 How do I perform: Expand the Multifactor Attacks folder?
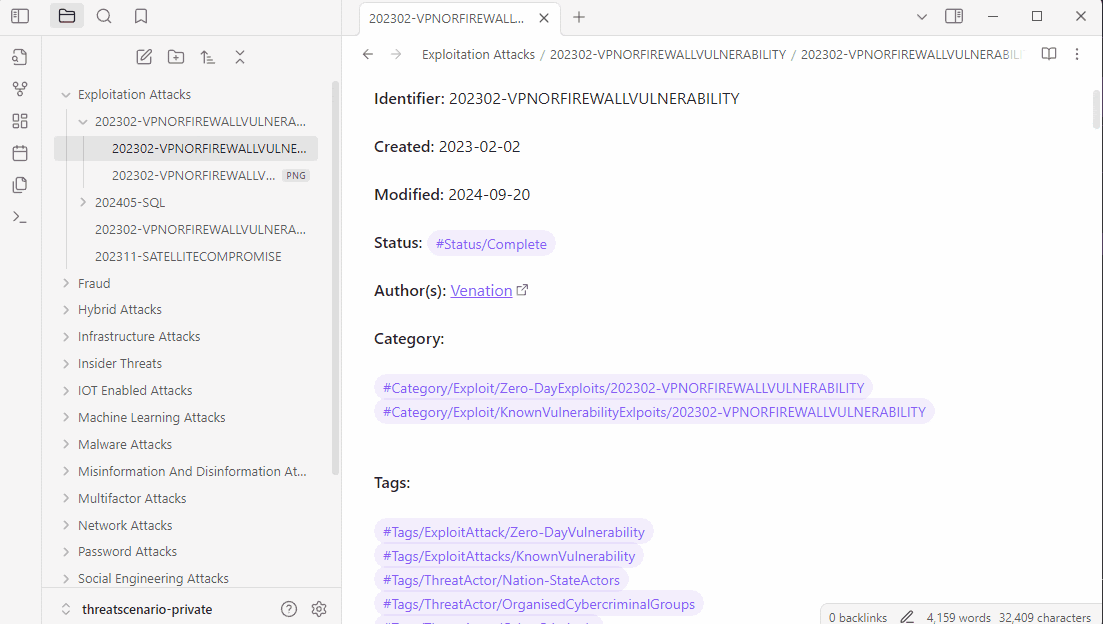coord(66,498)
